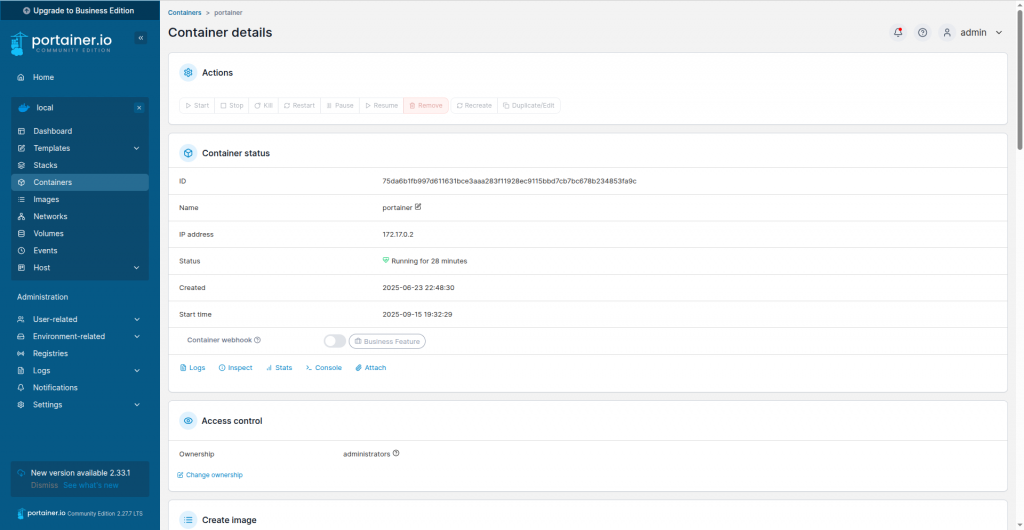This screenshot has height=530, width=1024.
Task: Click the Restart container button
Action: 299,105
